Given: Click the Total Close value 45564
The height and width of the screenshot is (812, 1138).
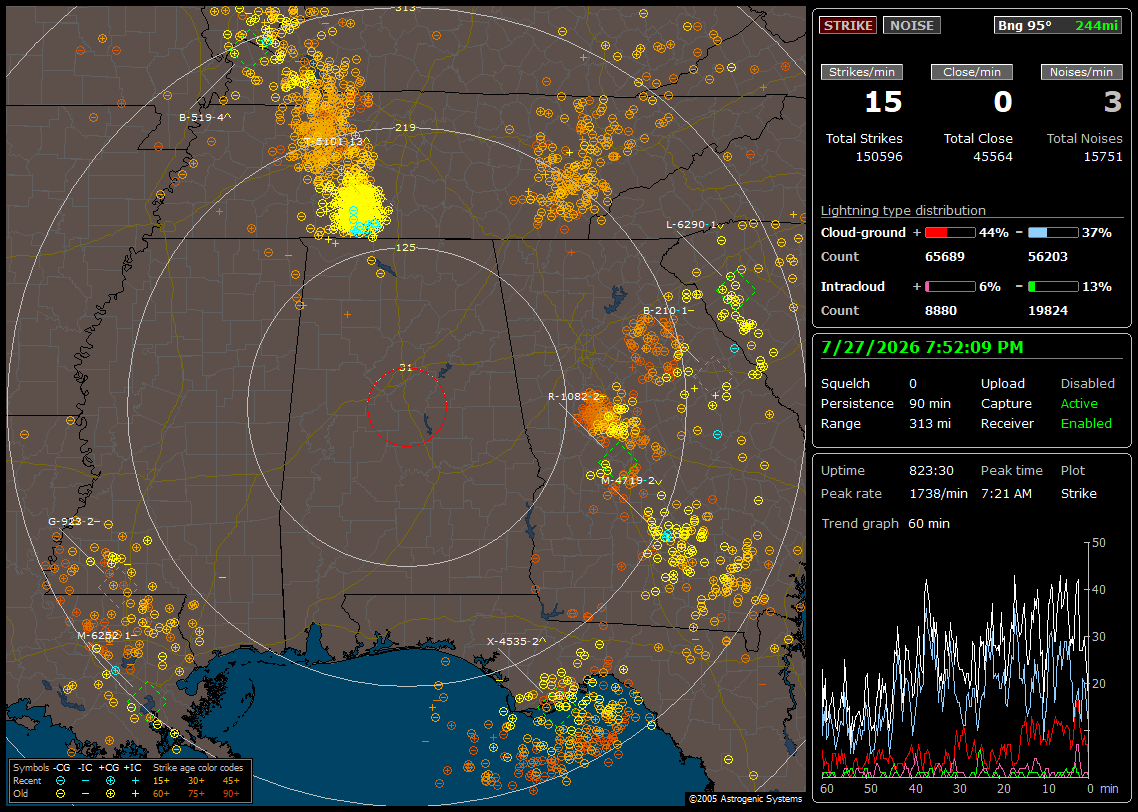Looking at the screenshot, I should coord(993,157).
